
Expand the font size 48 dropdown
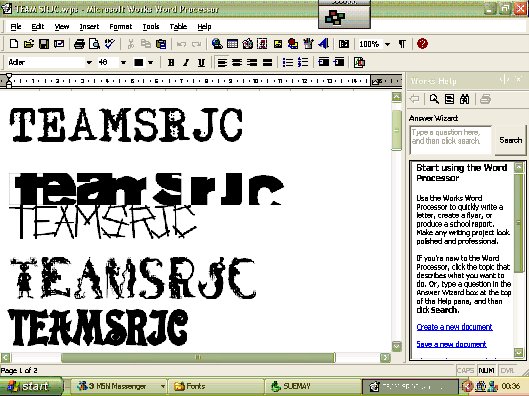pos(123,62)
